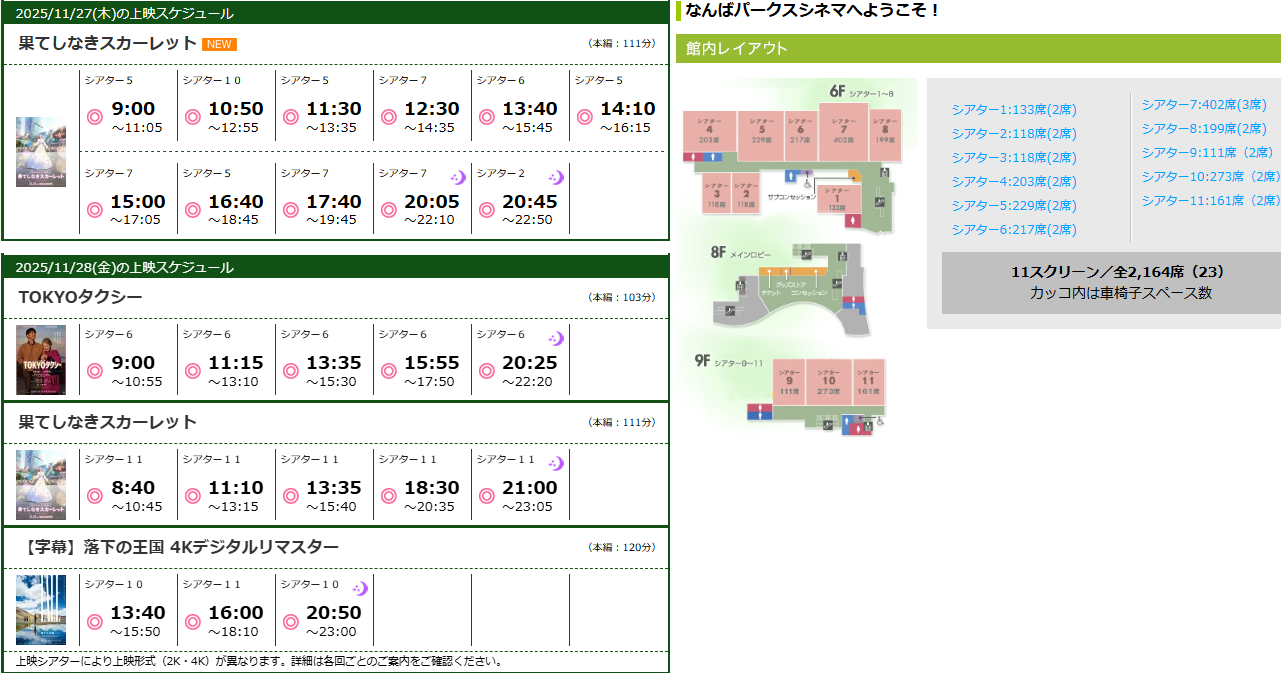
Task: Click availability icon beside the 21:00 showtime
Action: click(x=487, y=496)
